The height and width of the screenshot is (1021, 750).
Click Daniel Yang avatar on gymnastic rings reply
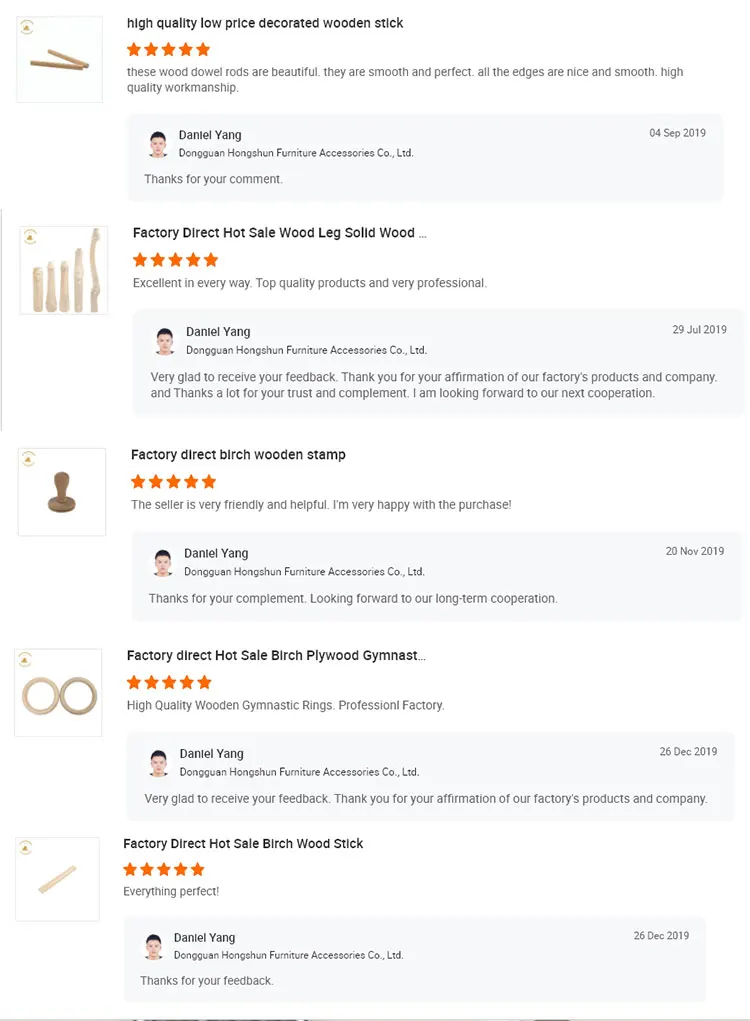(159, 763)
